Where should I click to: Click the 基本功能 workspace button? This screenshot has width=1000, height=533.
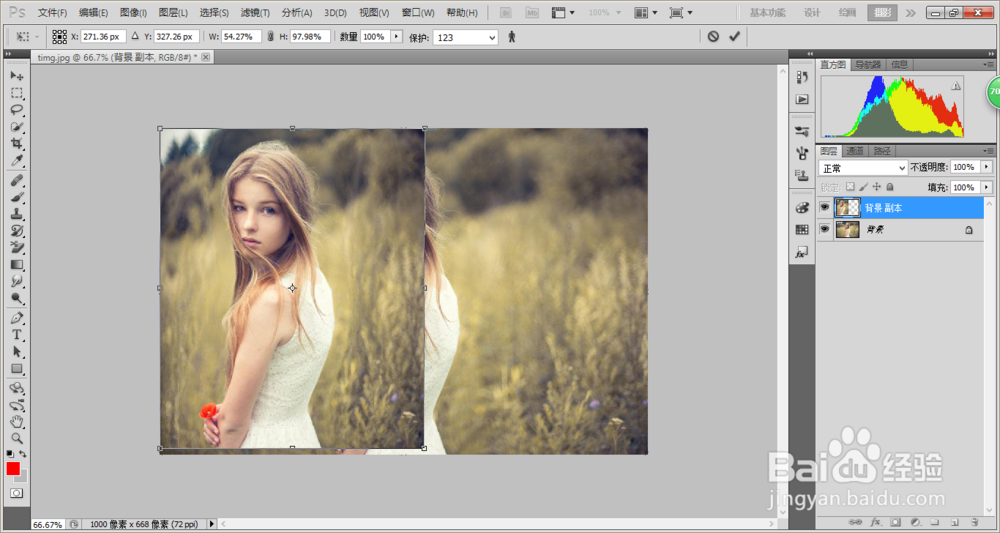767,13
